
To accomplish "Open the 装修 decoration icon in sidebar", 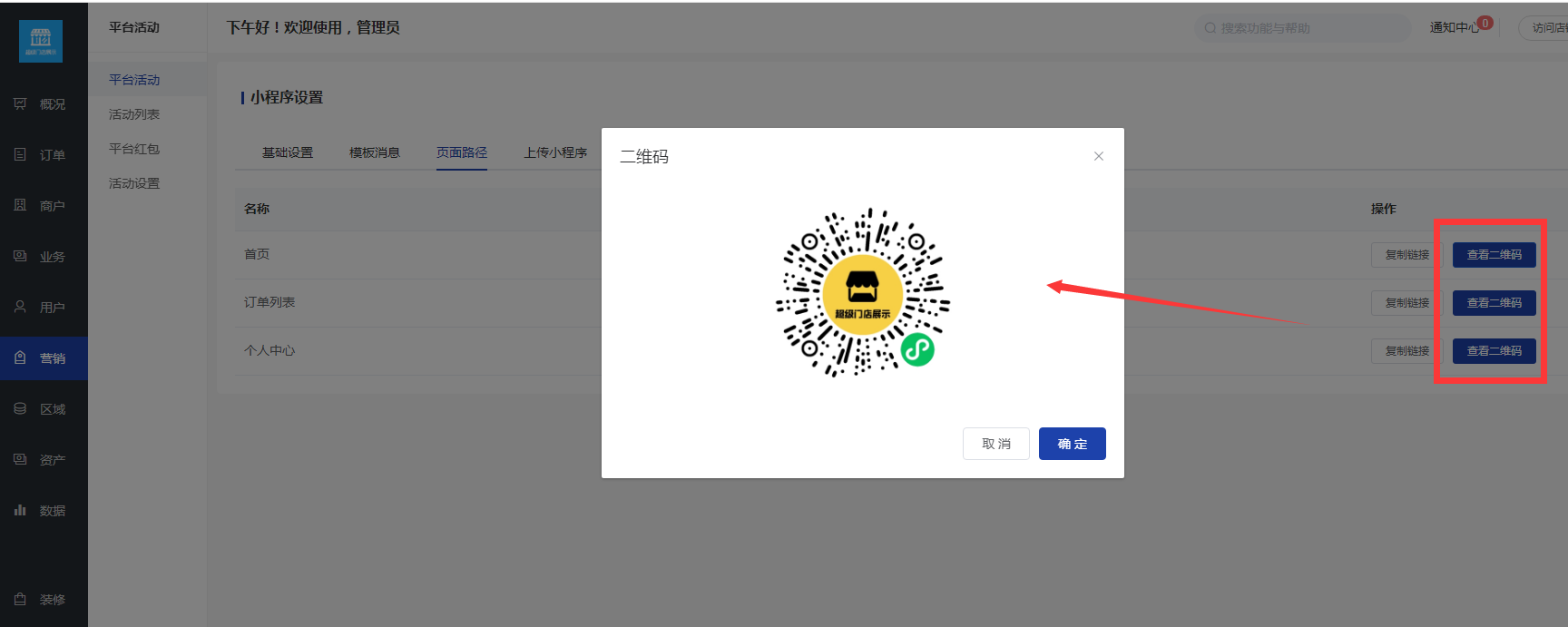I will (20, 600).
